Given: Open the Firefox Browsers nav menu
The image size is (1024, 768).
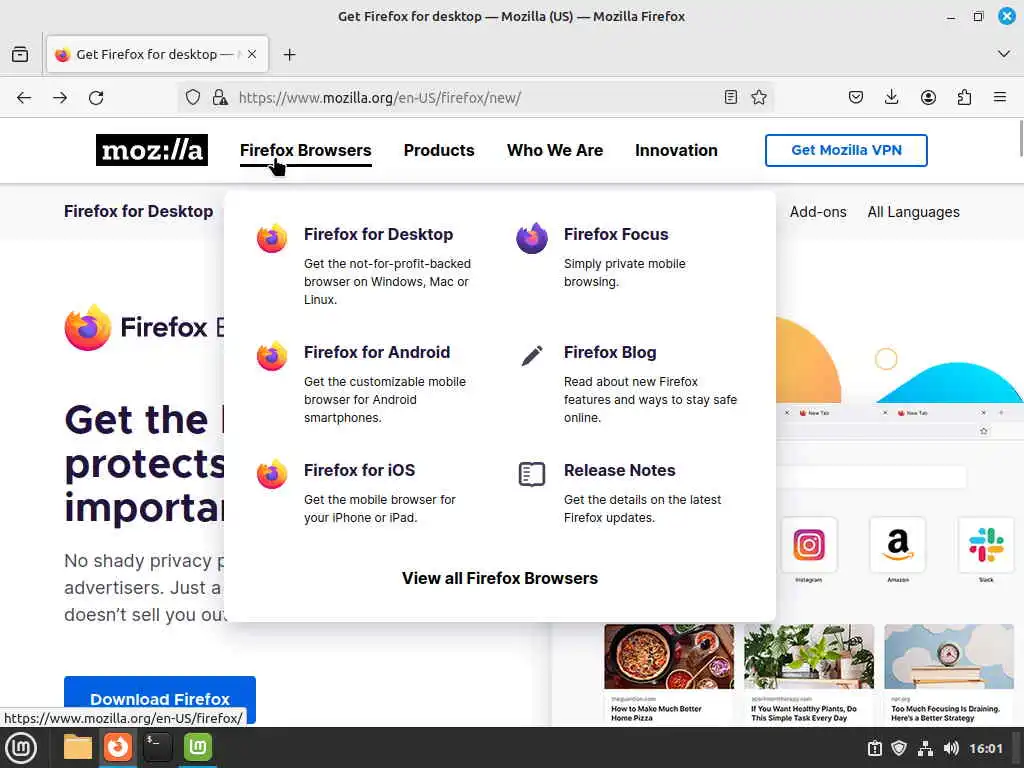Looking at the screenshot, I should click(306, 150).
